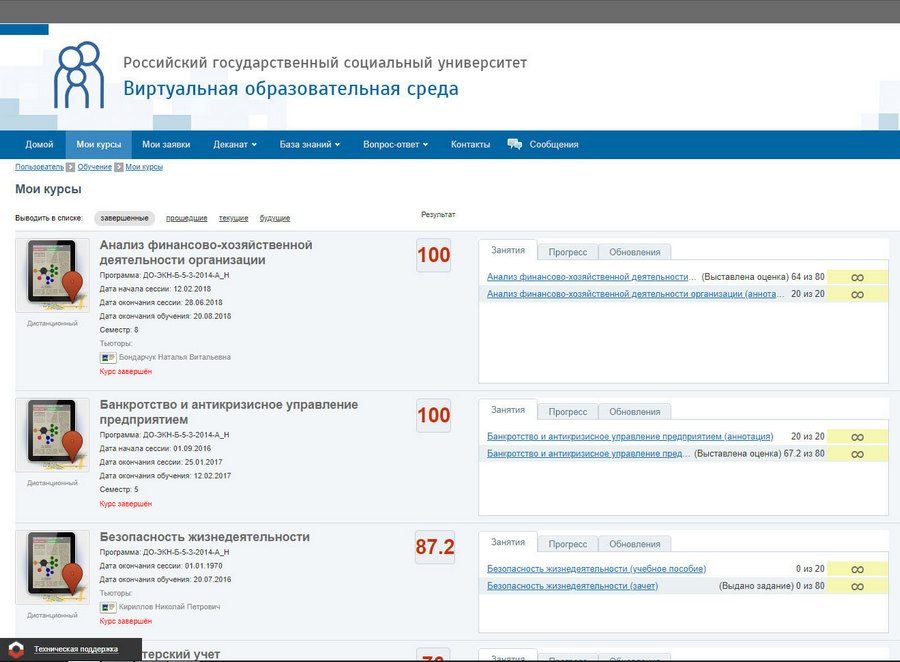The height and width of the screenshot is (662, 900).
Task: Click the tutor card icon beside Бондарчук Наталья Витальевна
Action: (x=108, y=356)
